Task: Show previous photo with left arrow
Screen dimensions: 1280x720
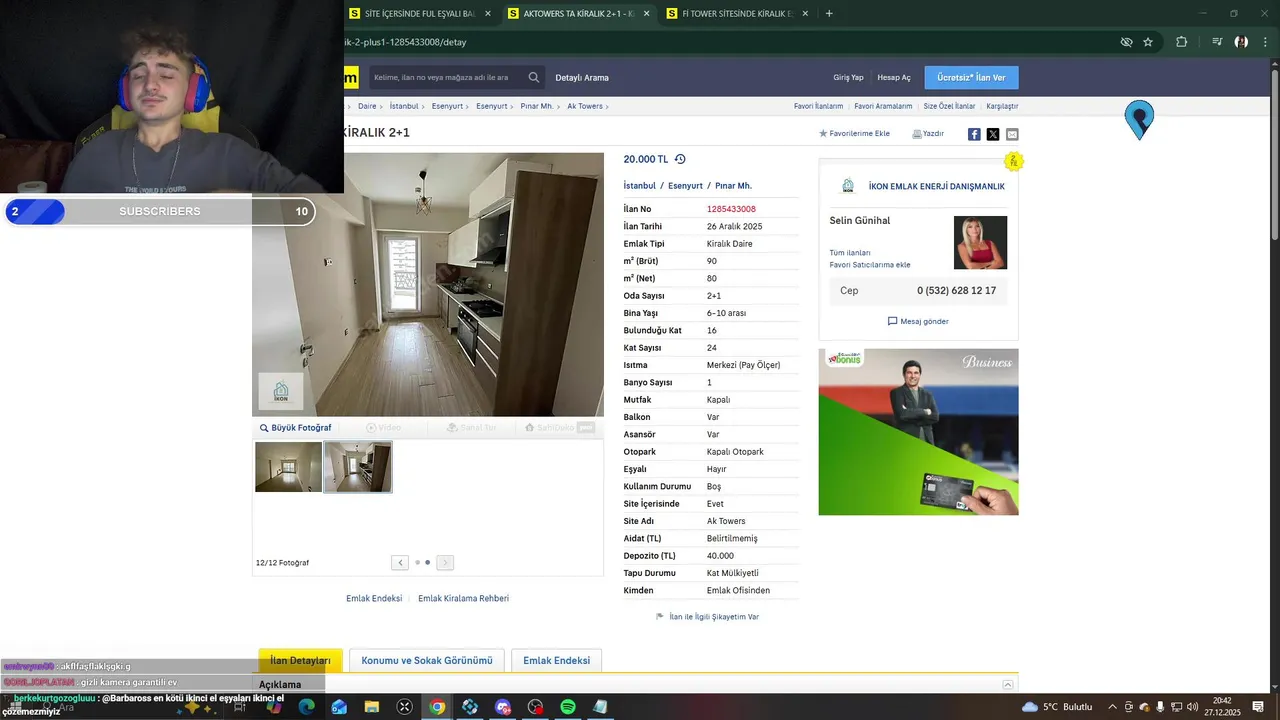Action: [400, 563]
